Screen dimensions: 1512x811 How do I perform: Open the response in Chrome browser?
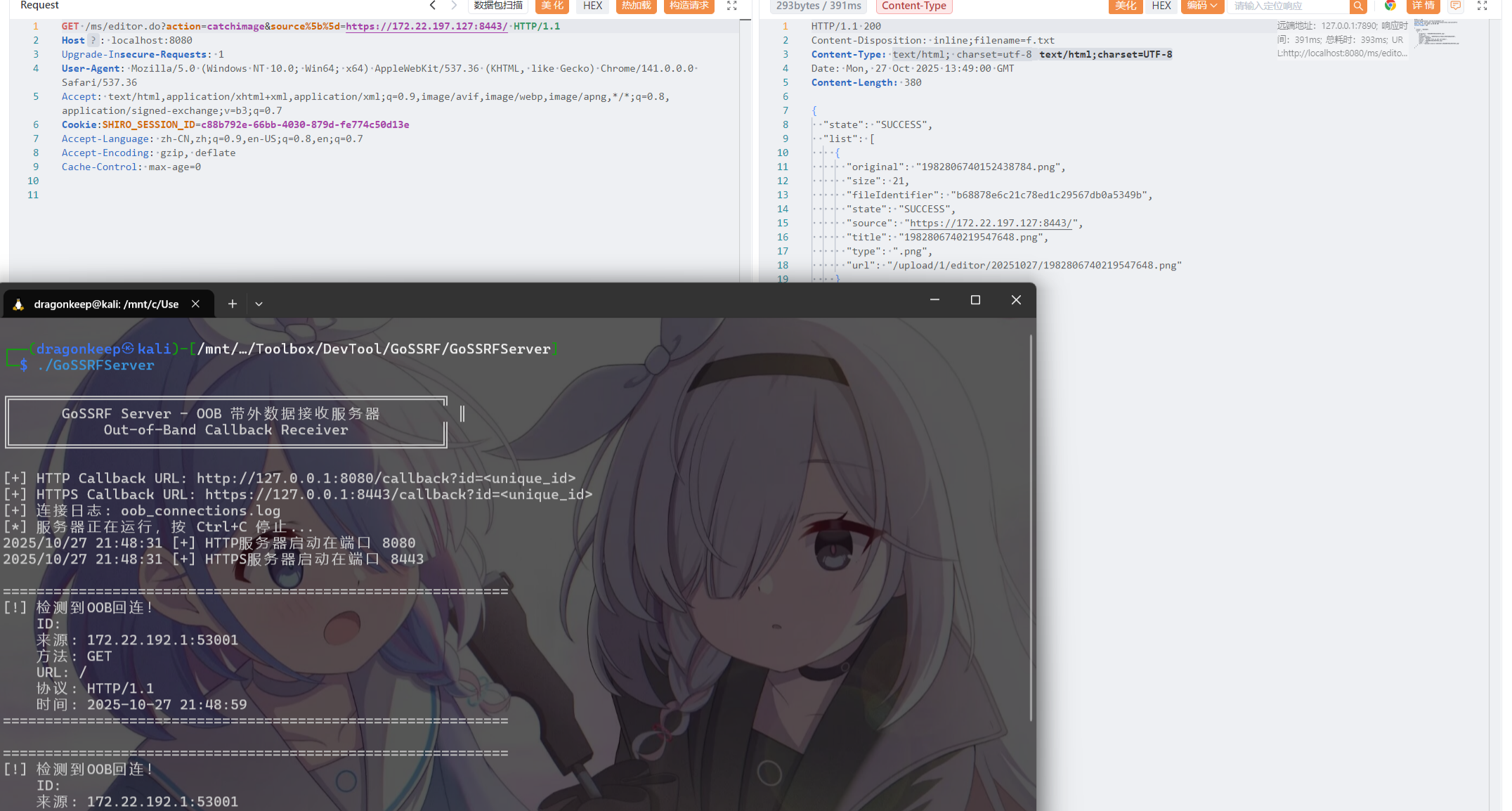(1390, 6)
